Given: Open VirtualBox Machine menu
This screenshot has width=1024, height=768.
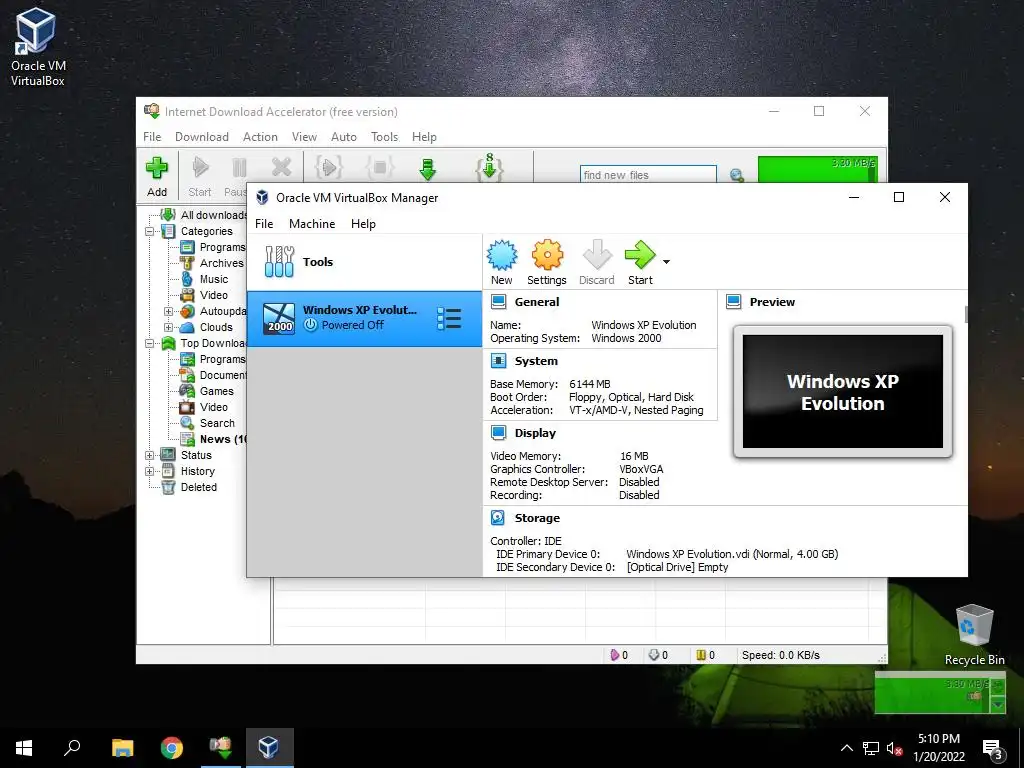Looking at the screenshot, I should (312, 223).
